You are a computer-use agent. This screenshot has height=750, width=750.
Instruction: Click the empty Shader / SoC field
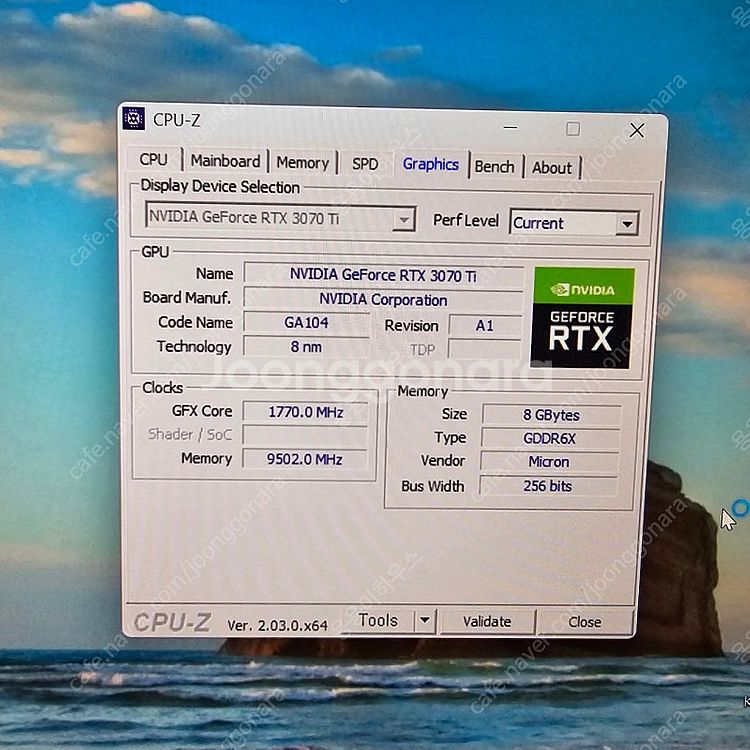click(305, 435)
